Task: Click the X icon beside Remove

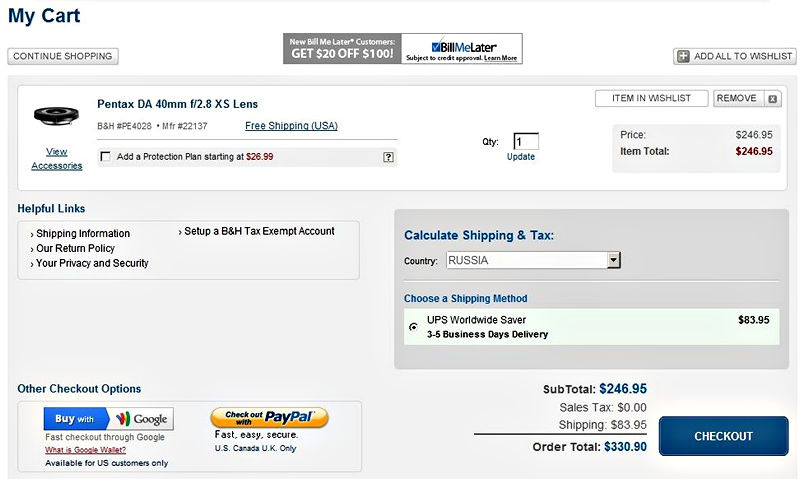Action: [772, 99]
